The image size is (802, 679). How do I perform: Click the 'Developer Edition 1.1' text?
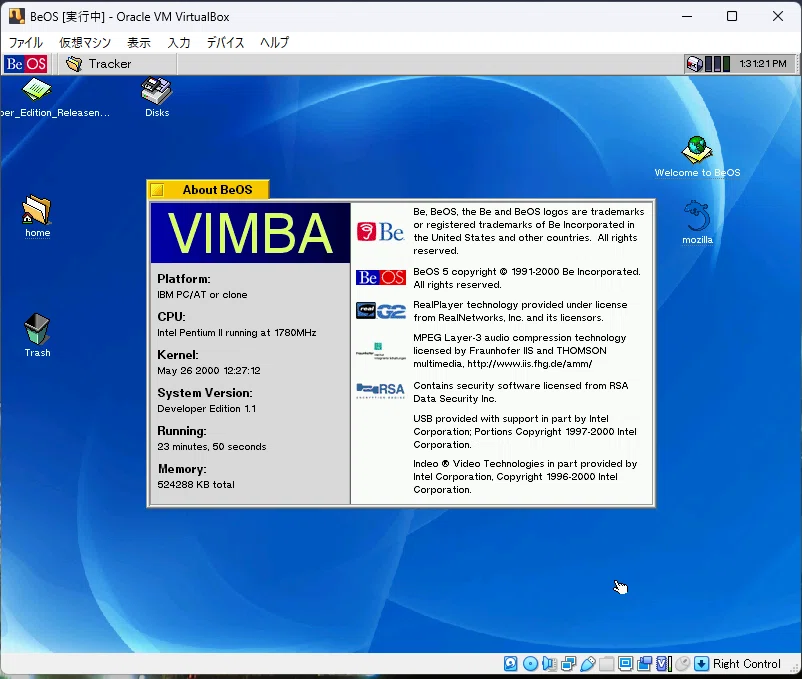(x=207, y=409)
